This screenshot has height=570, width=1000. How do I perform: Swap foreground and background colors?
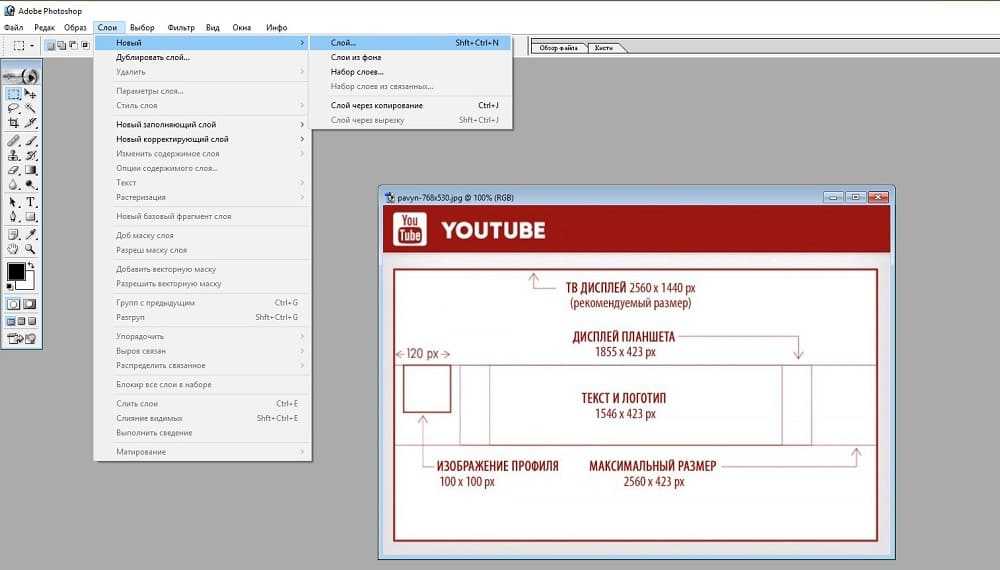pos(32,265)
